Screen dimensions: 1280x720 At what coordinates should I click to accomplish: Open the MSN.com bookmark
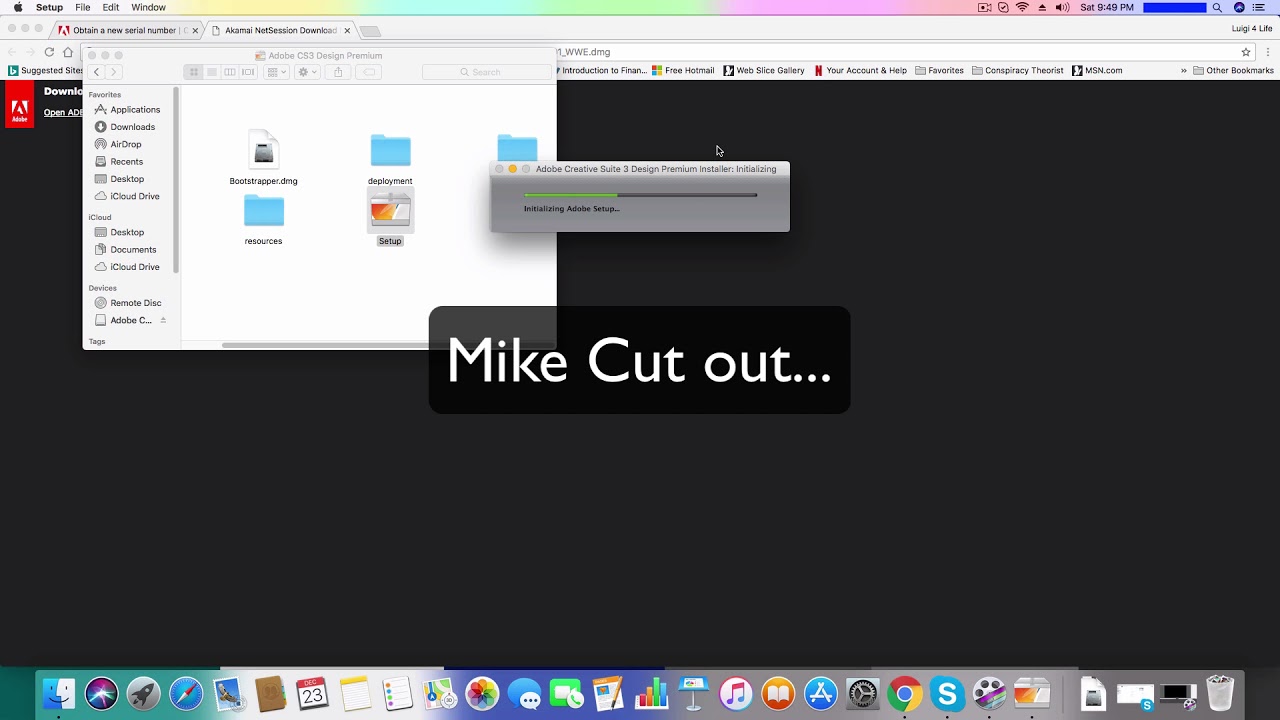1097,71
